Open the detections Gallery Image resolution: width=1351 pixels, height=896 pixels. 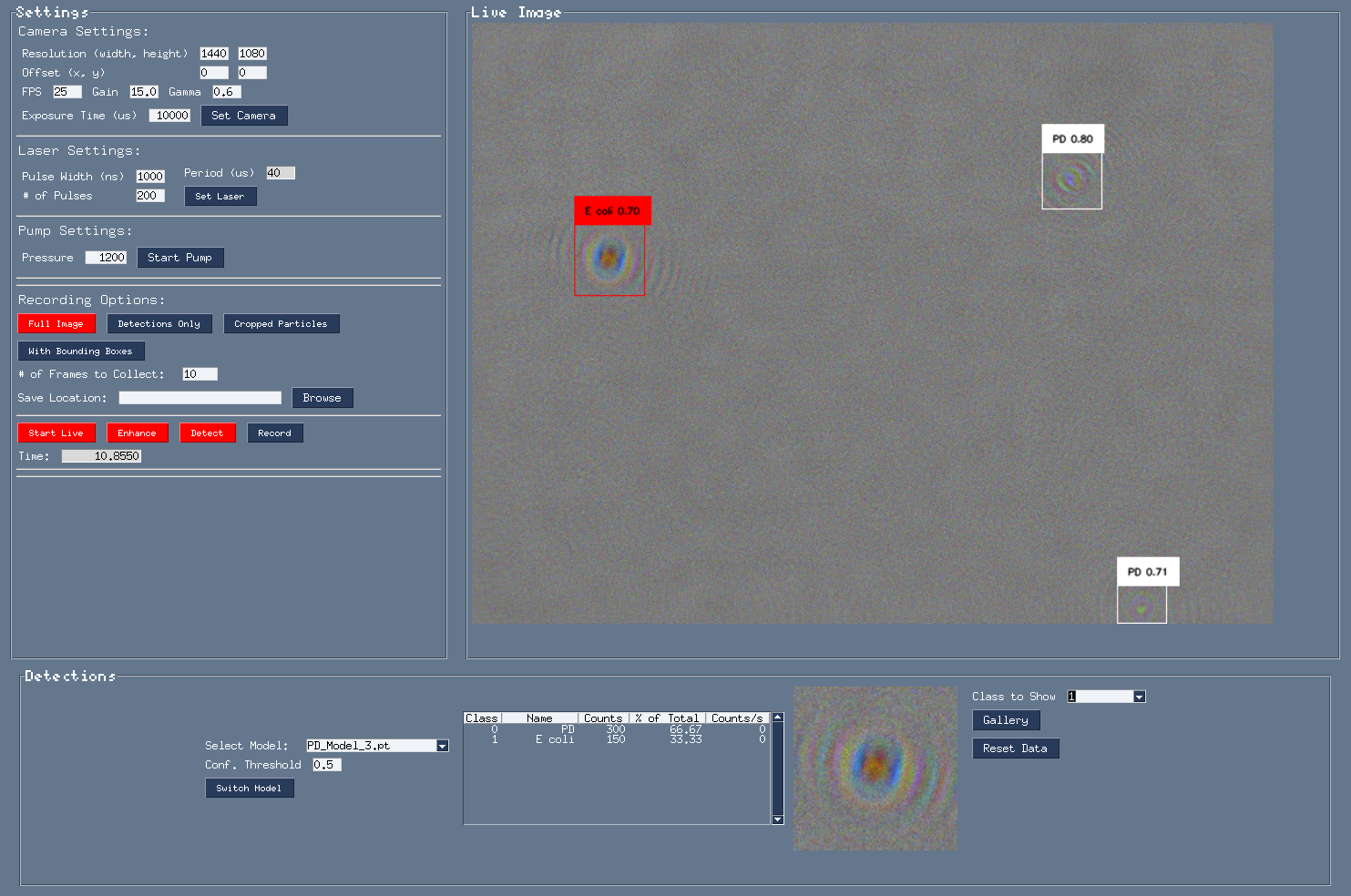[x=1005, y=720]
